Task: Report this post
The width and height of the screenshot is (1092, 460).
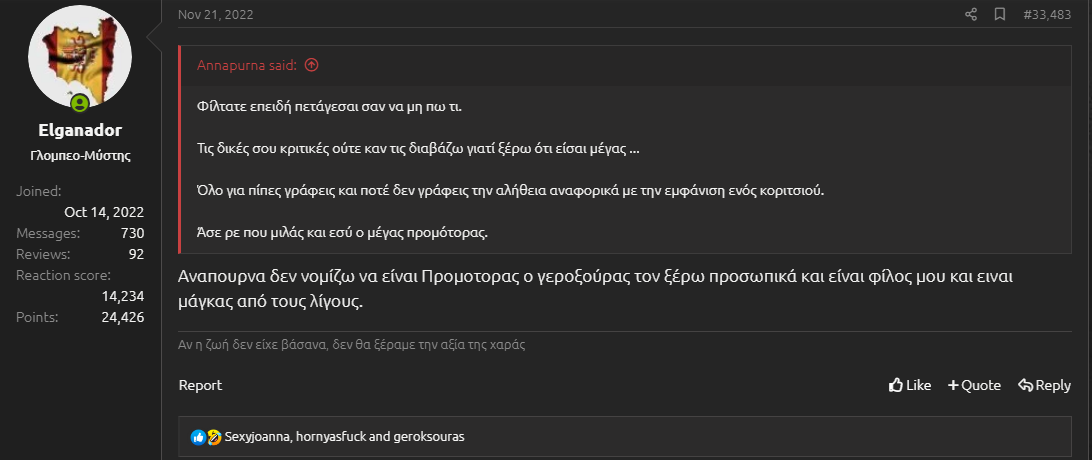Action: click(200, 385)
